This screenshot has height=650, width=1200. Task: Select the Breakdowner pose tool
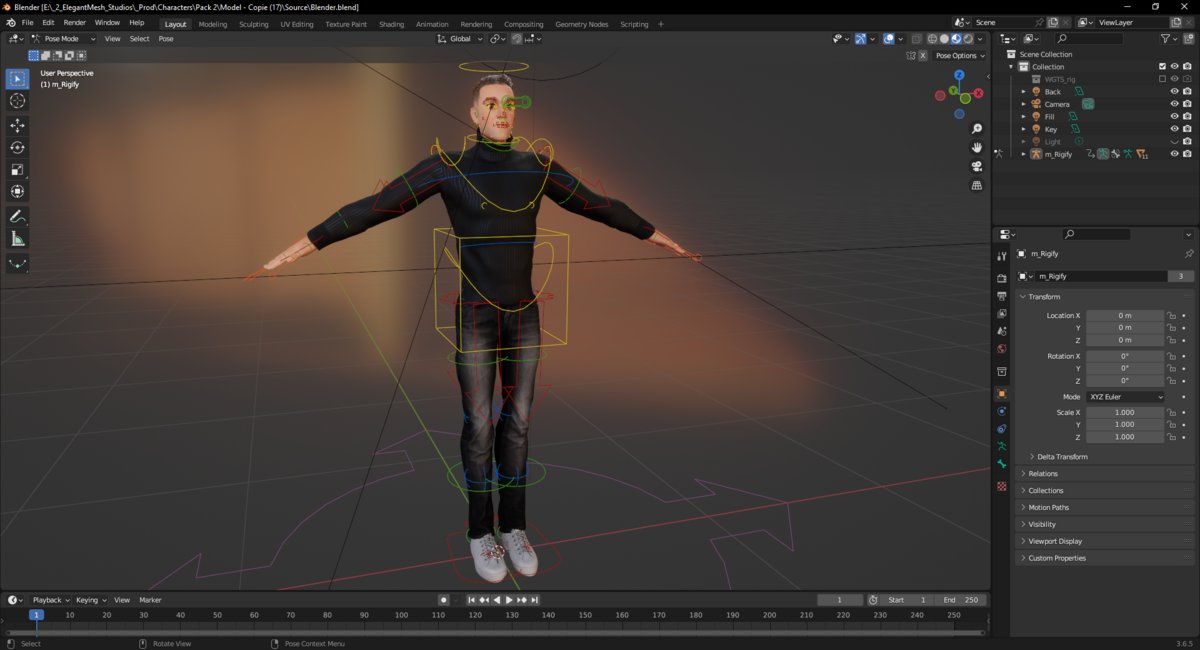click(17, 264)
